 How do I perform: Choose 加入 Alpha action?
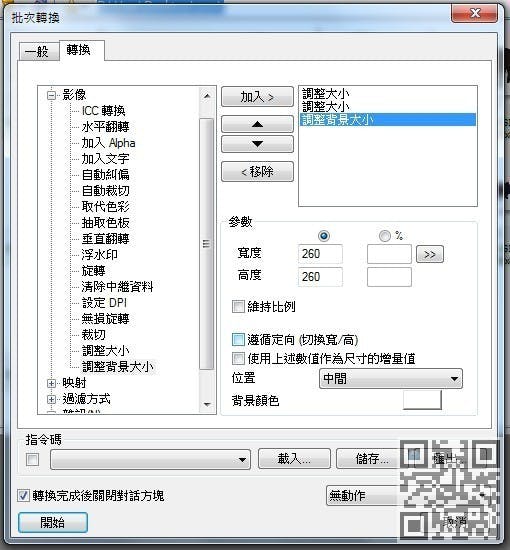click(108, 143)
